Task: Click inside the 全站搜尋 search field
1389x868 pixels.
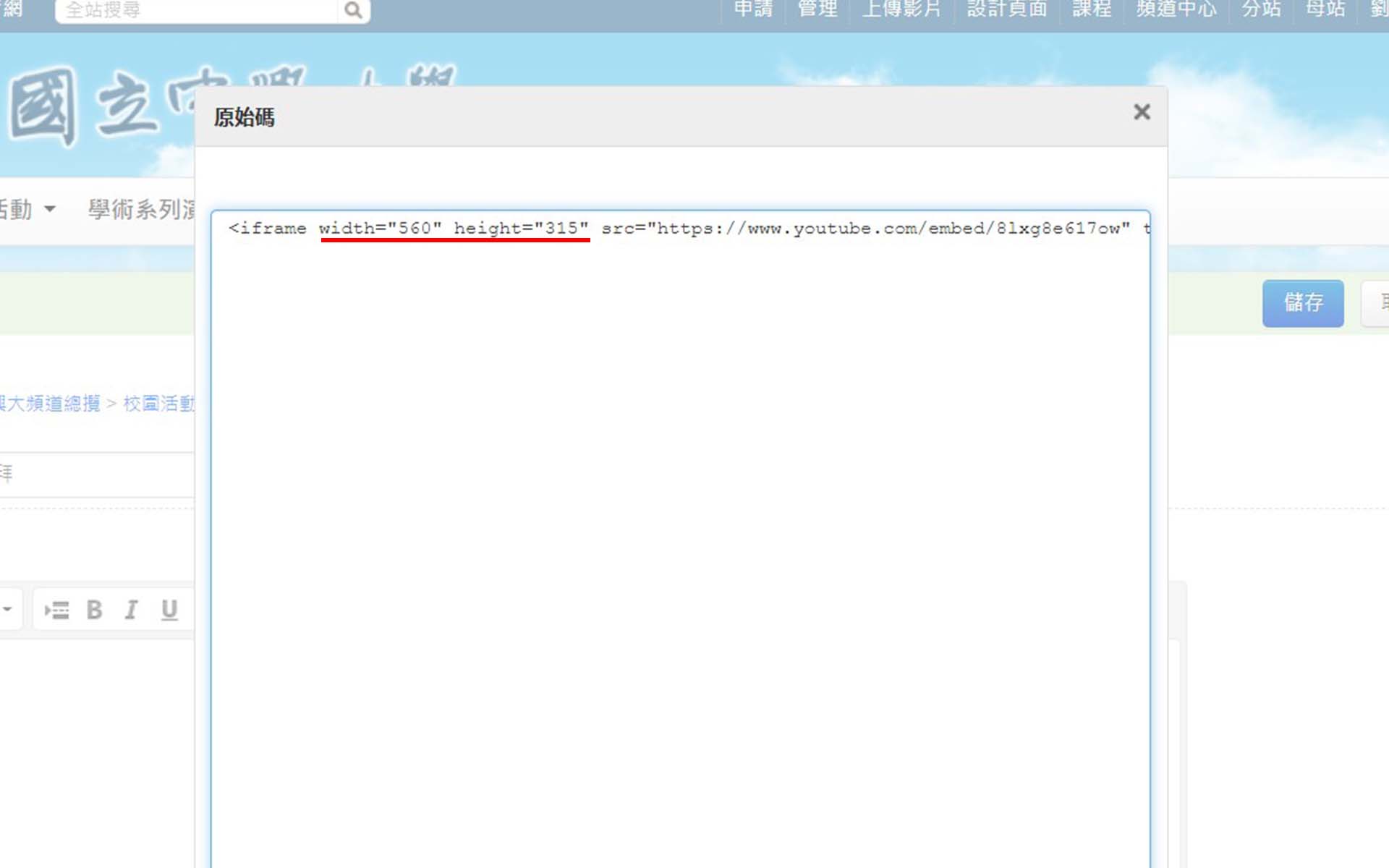Action: click(195, 10)
